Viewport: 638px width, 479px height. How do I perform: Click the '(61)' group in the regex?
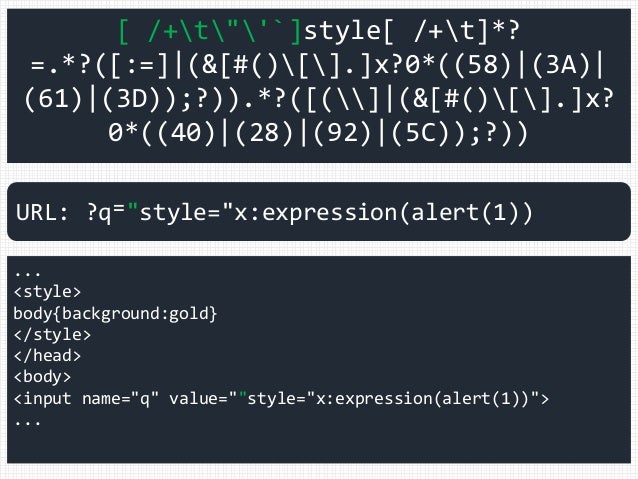click(x=54, y=99)
